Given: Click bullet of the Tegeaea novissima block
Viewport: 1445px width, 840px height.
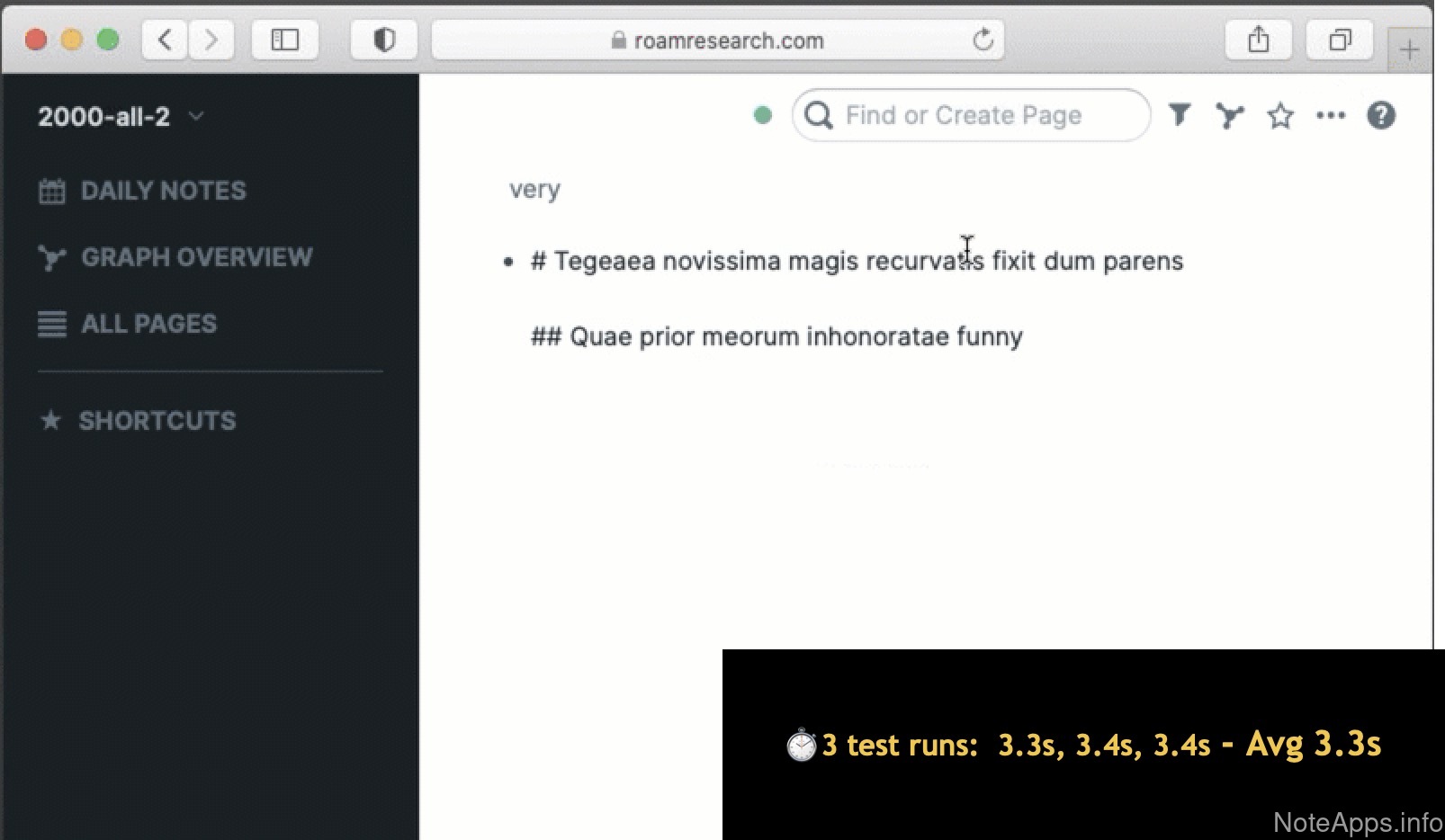Looking at the screenshot, I should (x=508, y=262).
